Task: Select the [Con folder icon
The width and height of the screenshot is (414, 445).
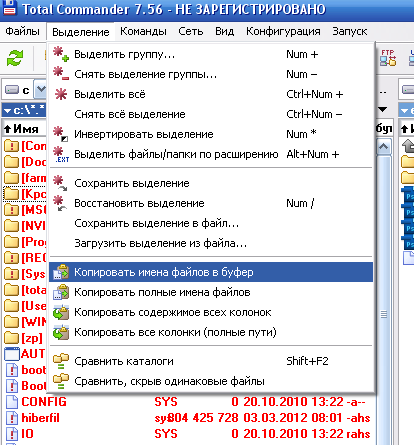Action: coord(11,146)
